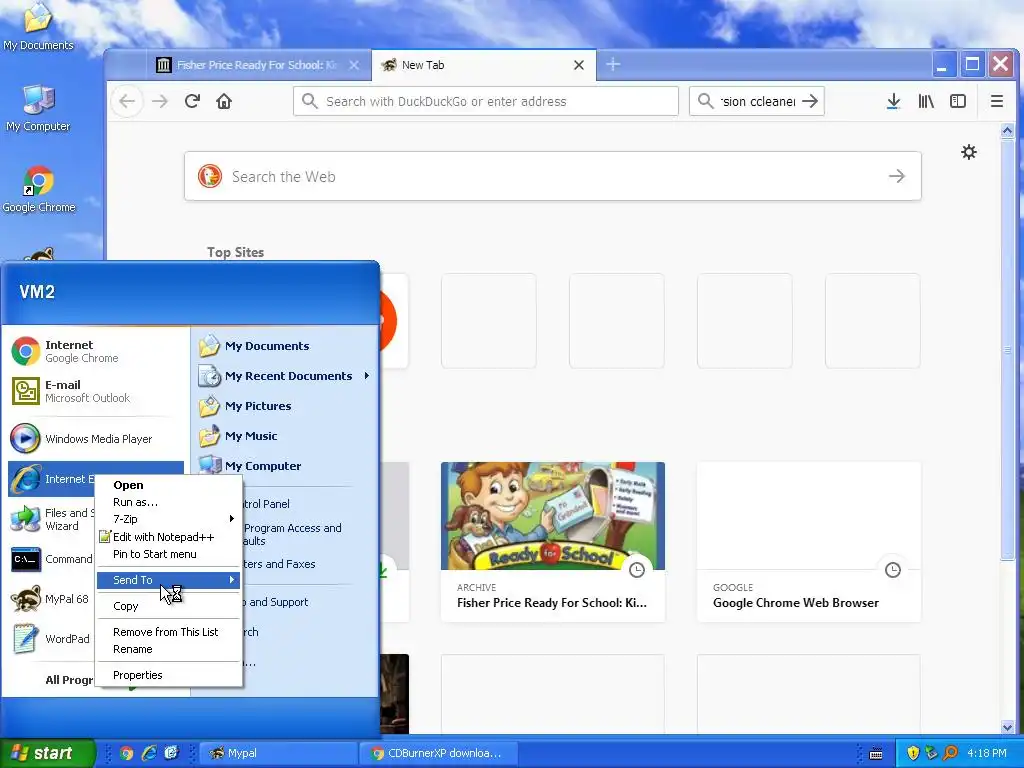Click the Windows start button

(x=47, y=753)
